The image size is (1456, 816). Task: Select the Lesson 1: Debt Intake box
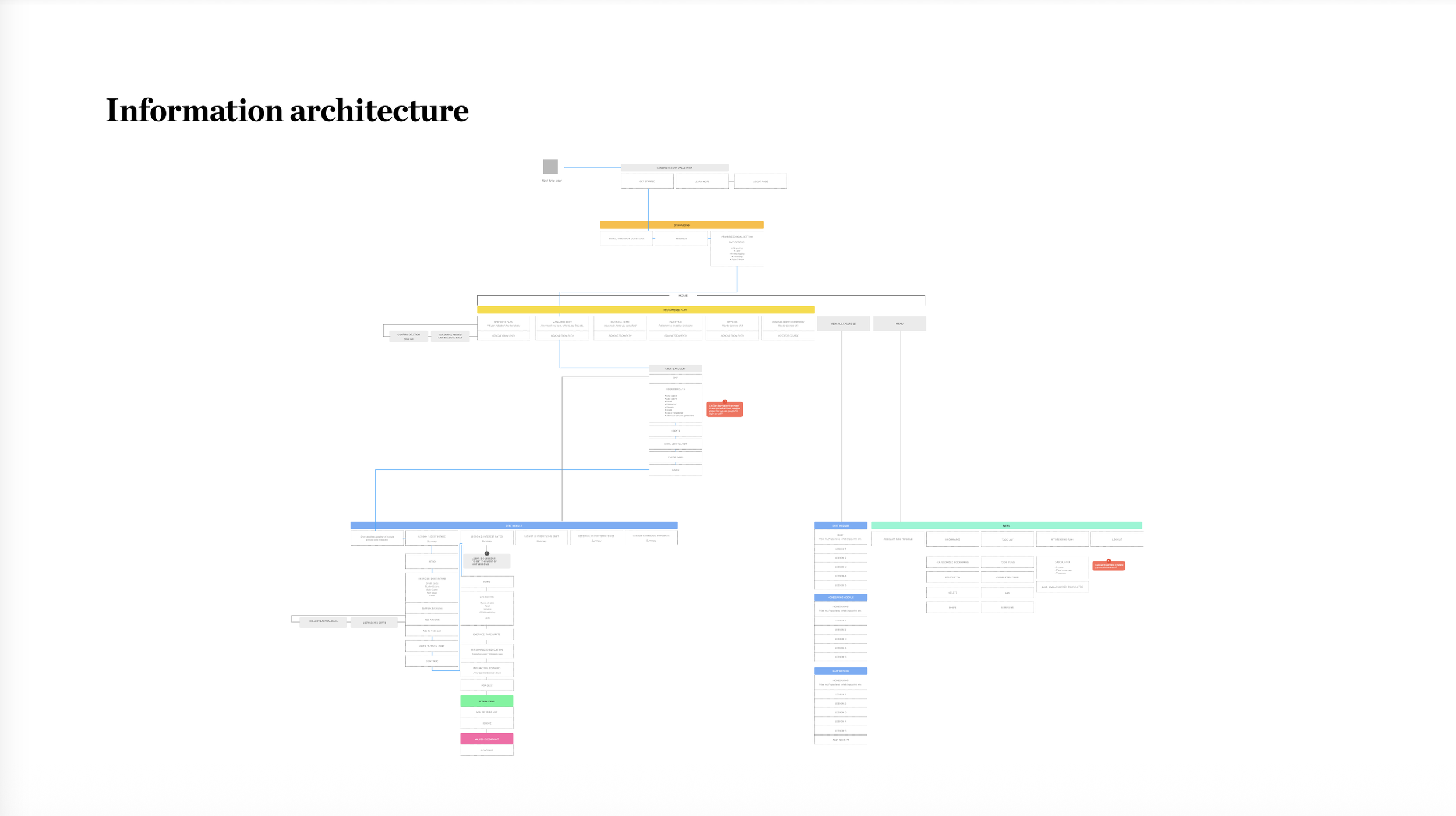(x=432, y=538)
